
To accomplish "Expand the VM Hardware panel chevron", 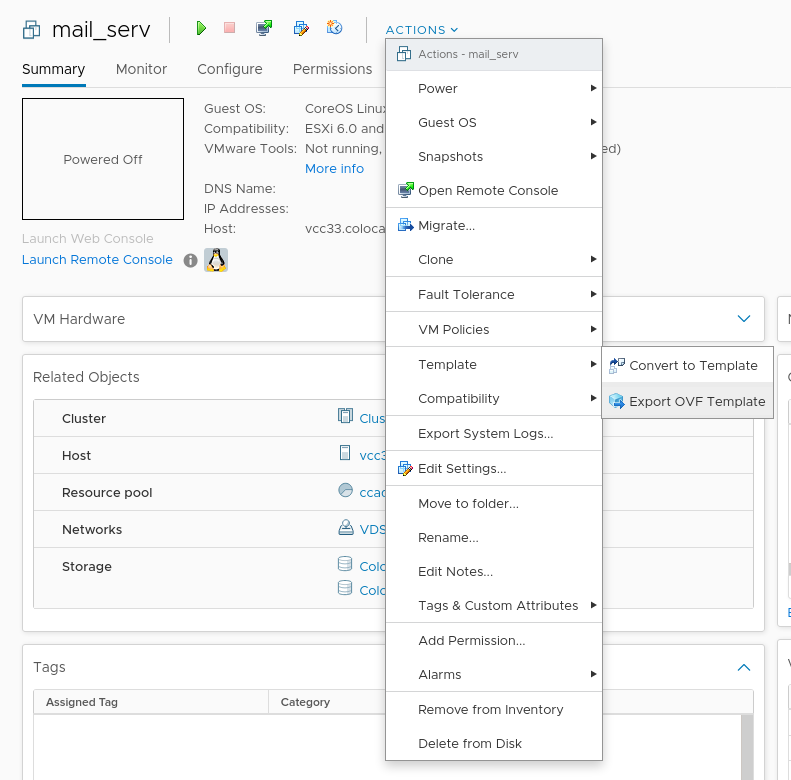I will pos(743,319).
